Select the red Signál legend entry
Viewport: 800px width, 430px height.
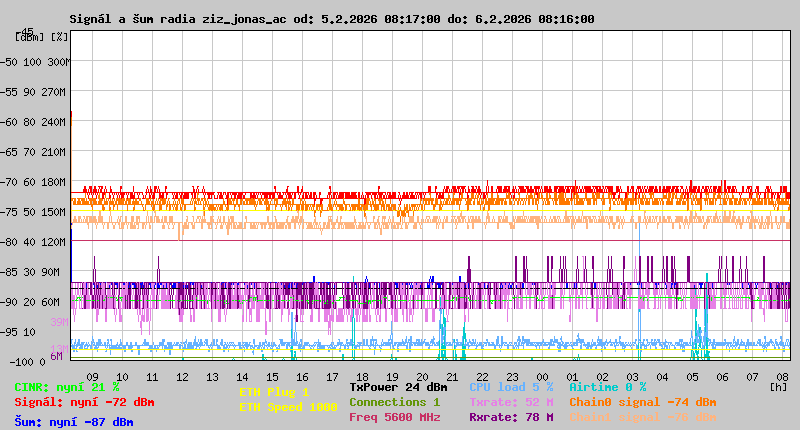[84, 402]
